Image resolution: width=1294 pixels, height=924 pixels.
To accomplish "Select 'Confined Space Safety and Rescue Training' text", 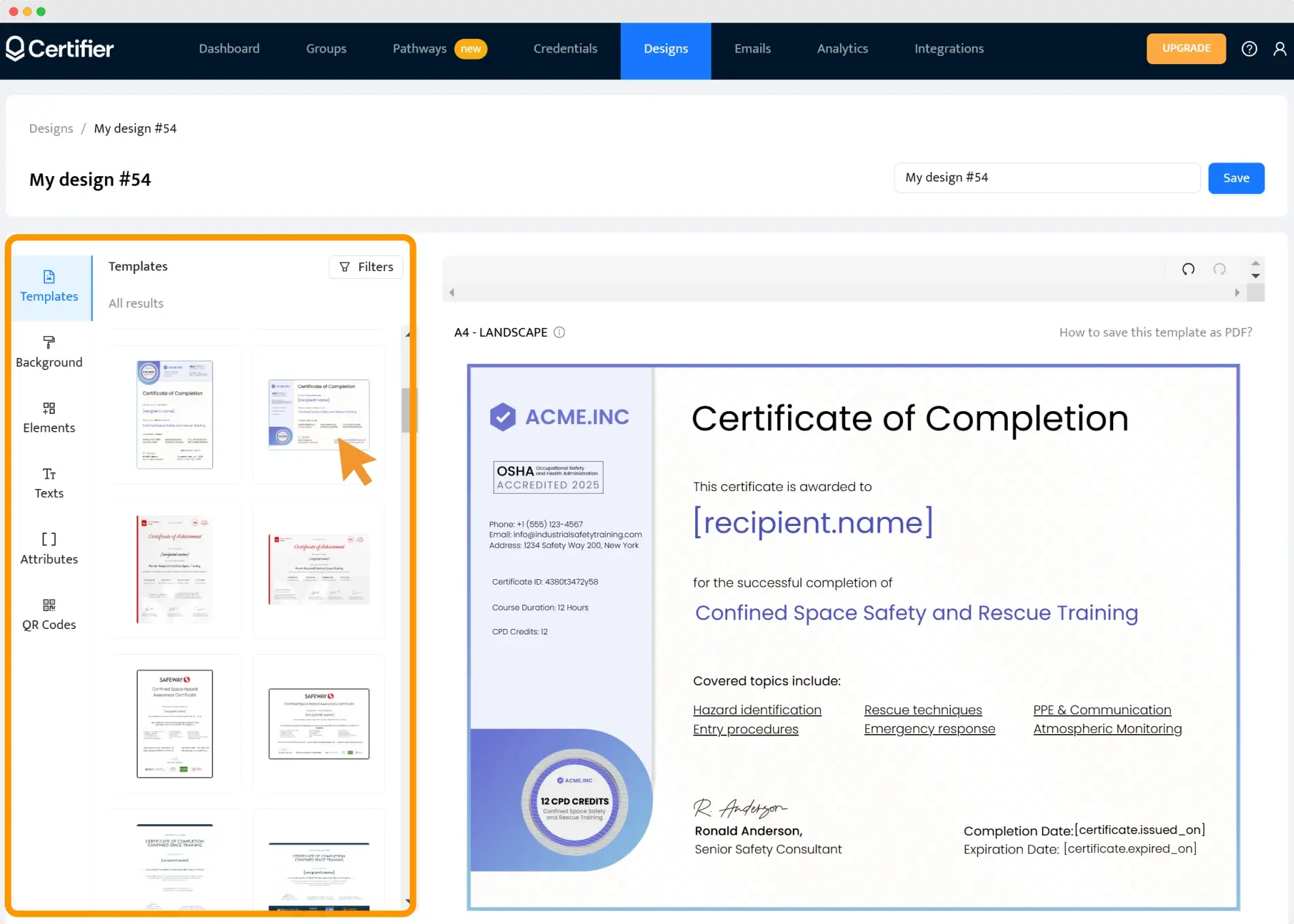I will pyautogui.click(x=916, y=613).
